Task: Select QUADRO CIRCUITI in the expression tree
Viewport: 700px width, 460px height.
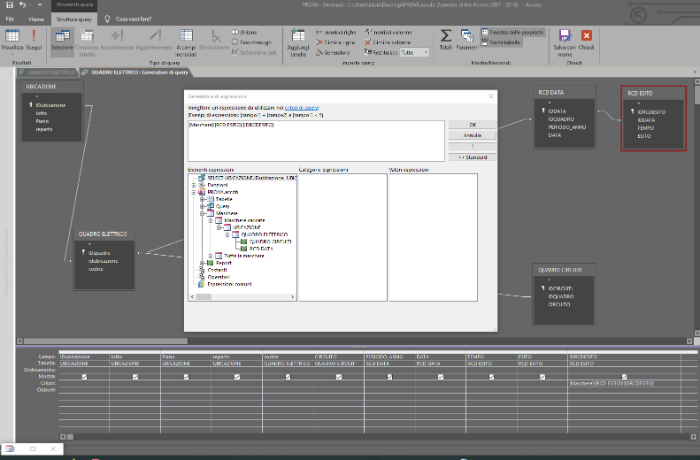Action: 270,242
